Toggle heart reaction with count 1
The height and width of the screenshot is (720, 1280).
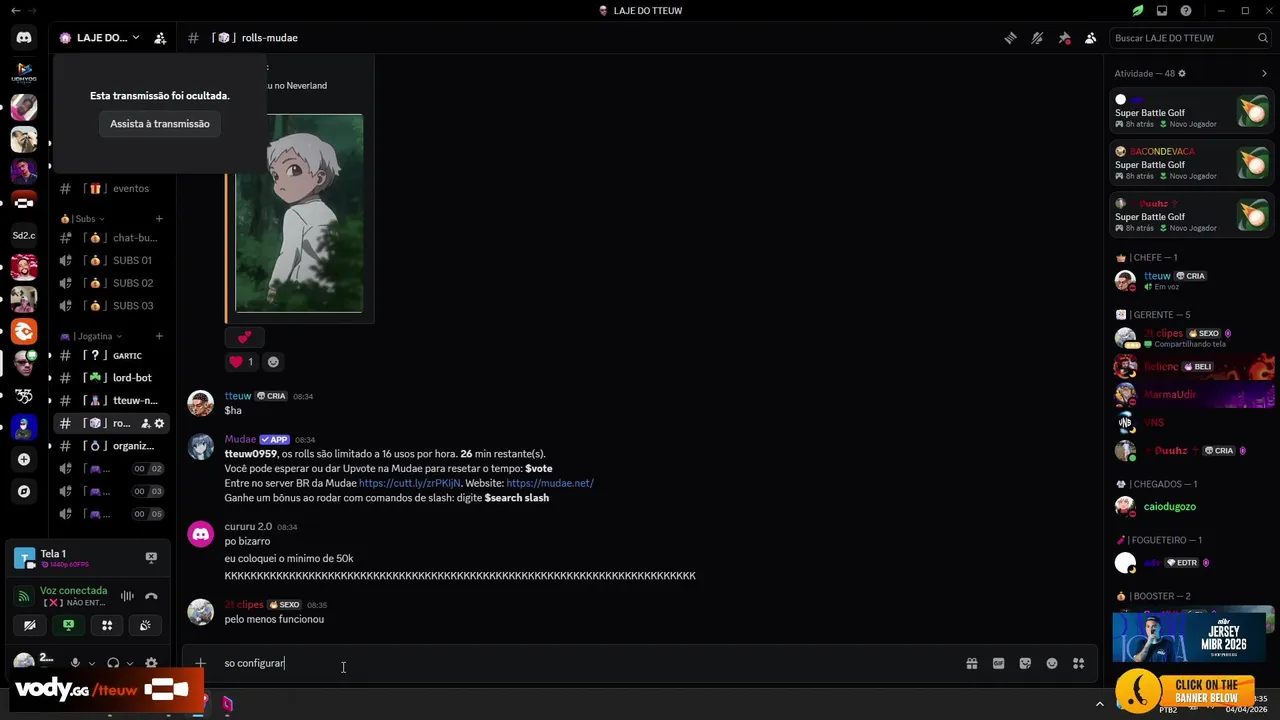click(x=242, y=362)
